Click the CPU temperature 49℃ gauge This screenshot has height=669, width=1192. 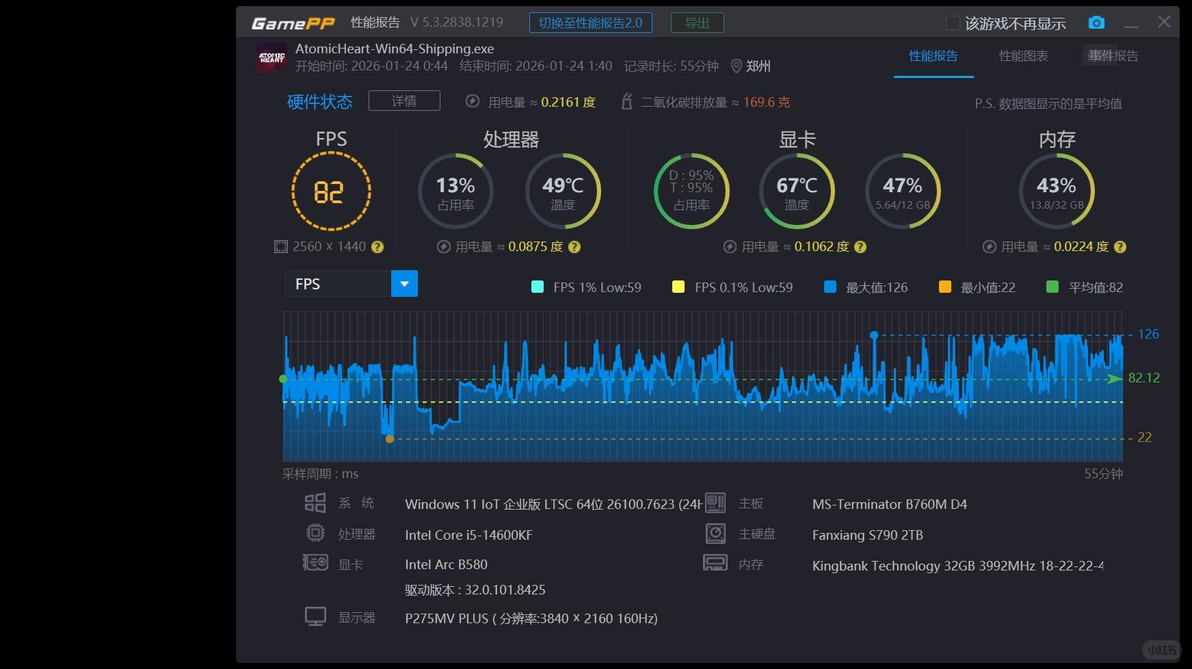563,191
